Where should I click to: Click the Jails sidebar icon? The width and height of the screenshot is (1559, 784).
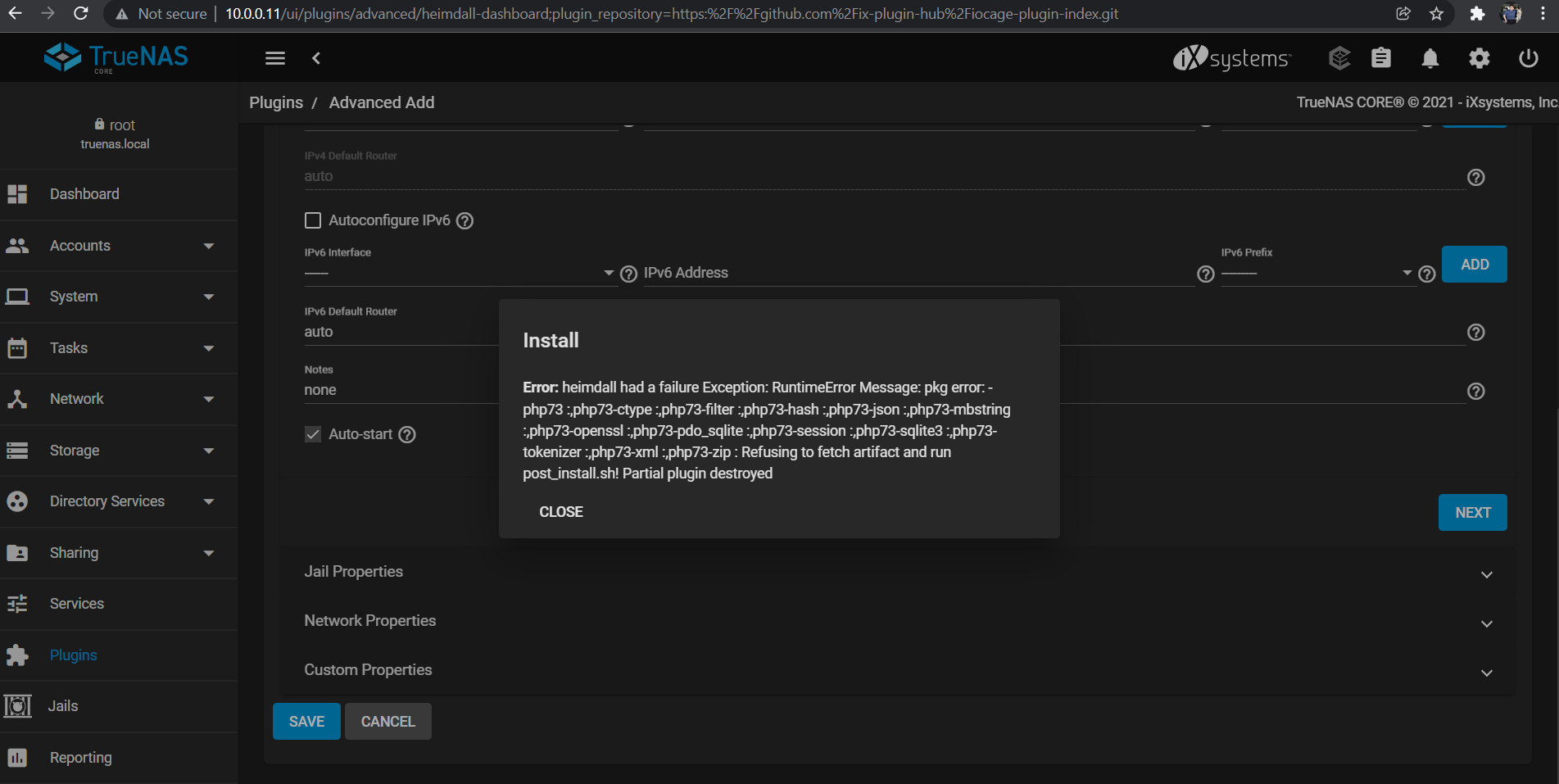click(17, 706)
